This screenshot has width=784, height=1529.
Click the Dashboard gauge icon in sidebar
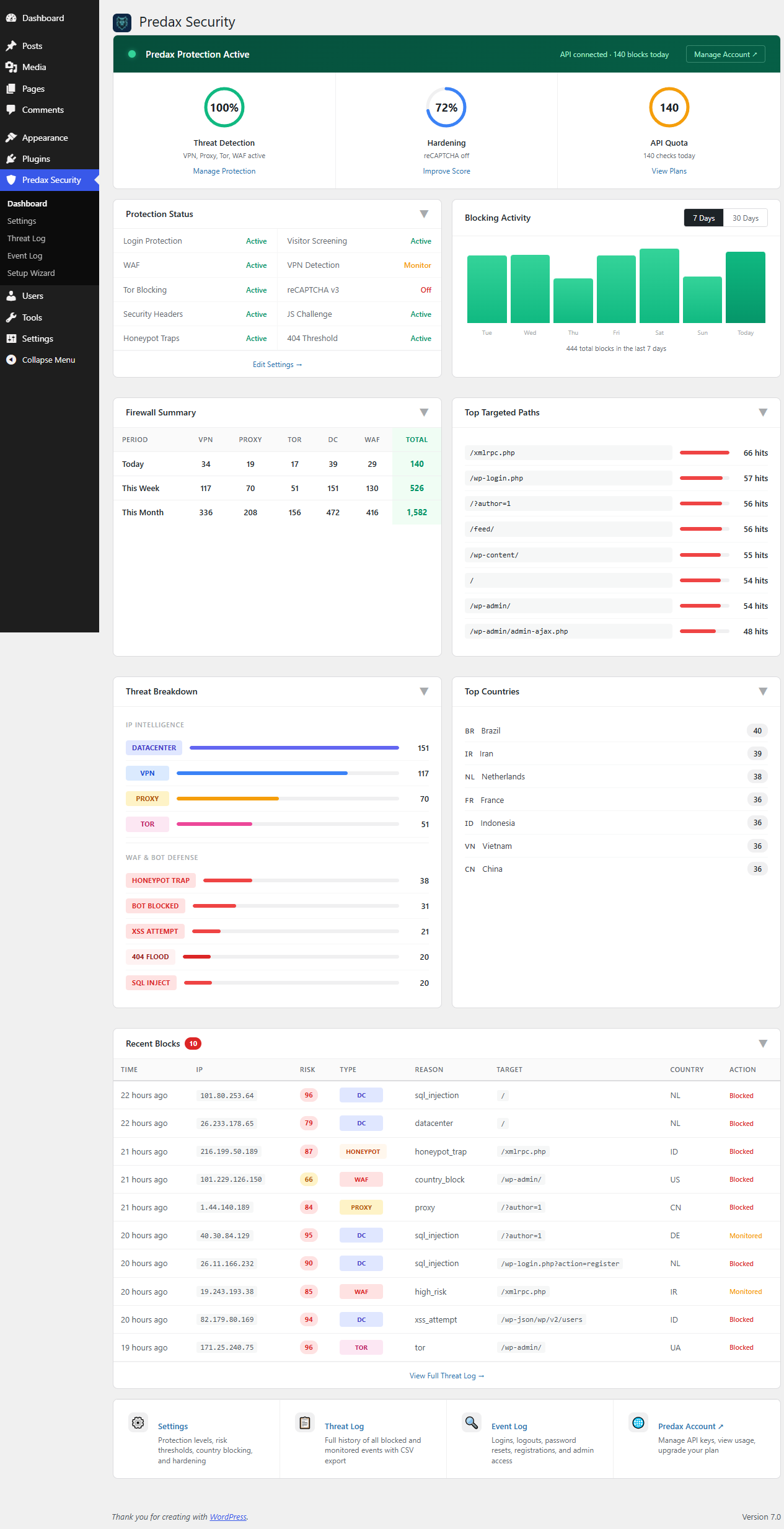point(11,18)
